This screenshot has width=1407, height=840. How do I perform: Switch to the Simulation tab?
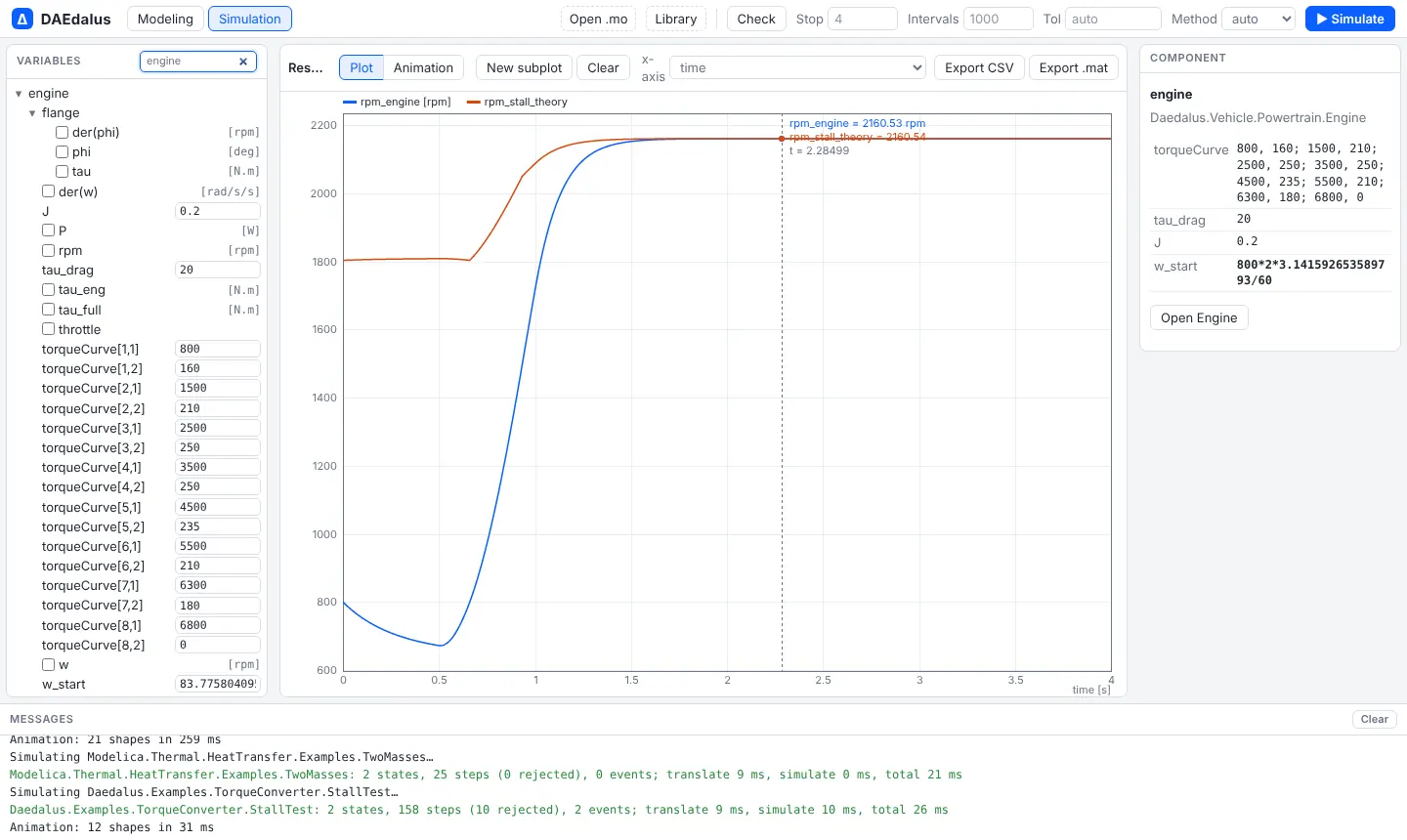tap(250, 19)
